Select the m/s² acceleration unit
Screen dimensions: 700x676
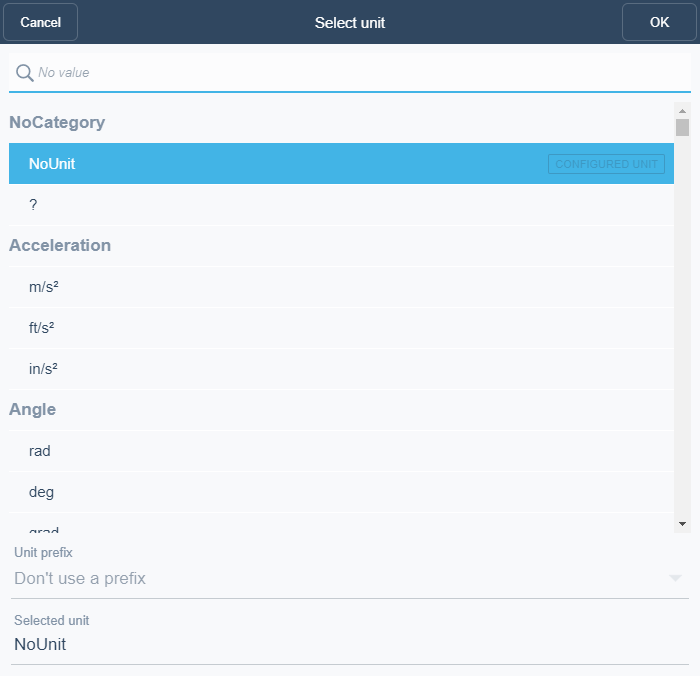(342, 287)
